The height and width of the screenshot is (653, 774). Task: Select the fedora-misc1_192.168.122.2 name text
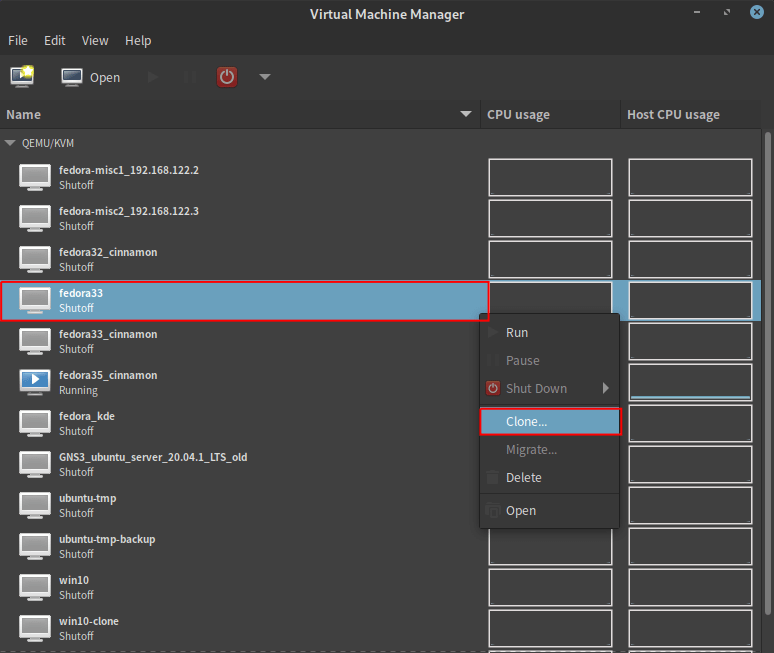(129, 170)
